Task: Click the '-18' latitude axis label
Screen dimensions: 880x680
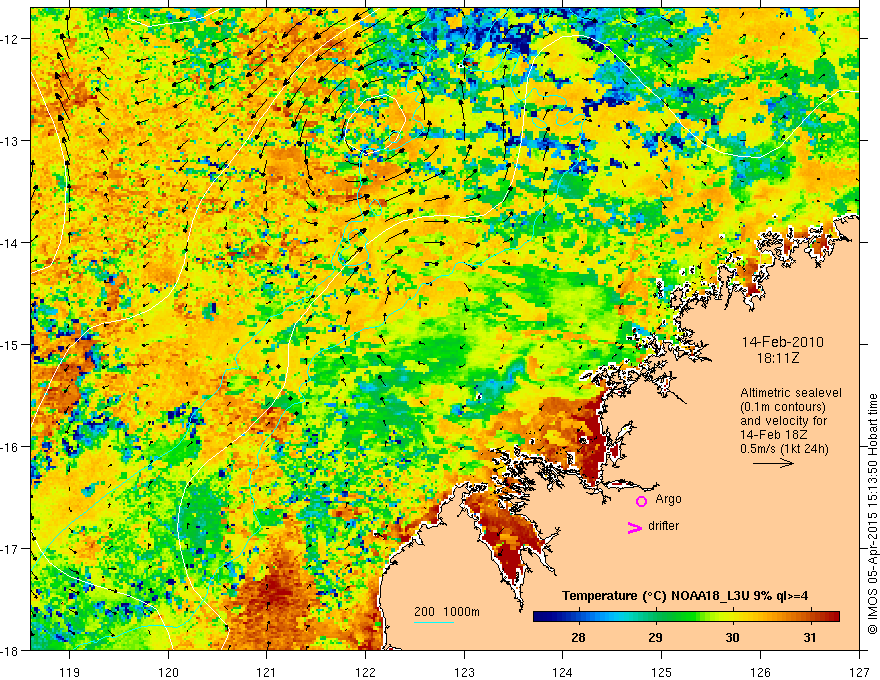Action: [x=10, y=650]
